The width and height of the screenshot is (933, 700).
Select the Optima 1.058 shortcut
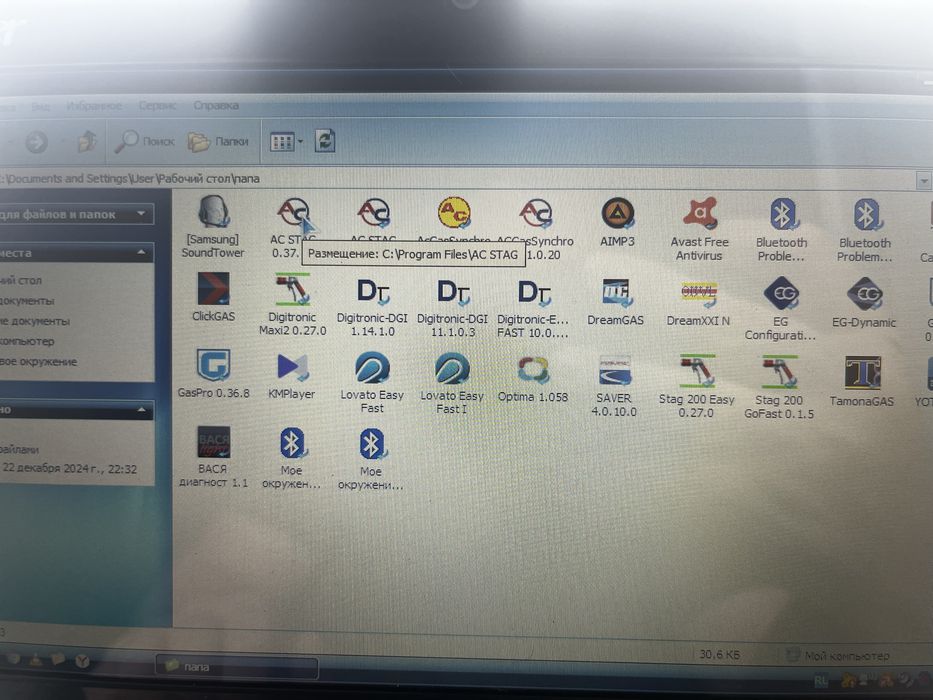point(533,379)
